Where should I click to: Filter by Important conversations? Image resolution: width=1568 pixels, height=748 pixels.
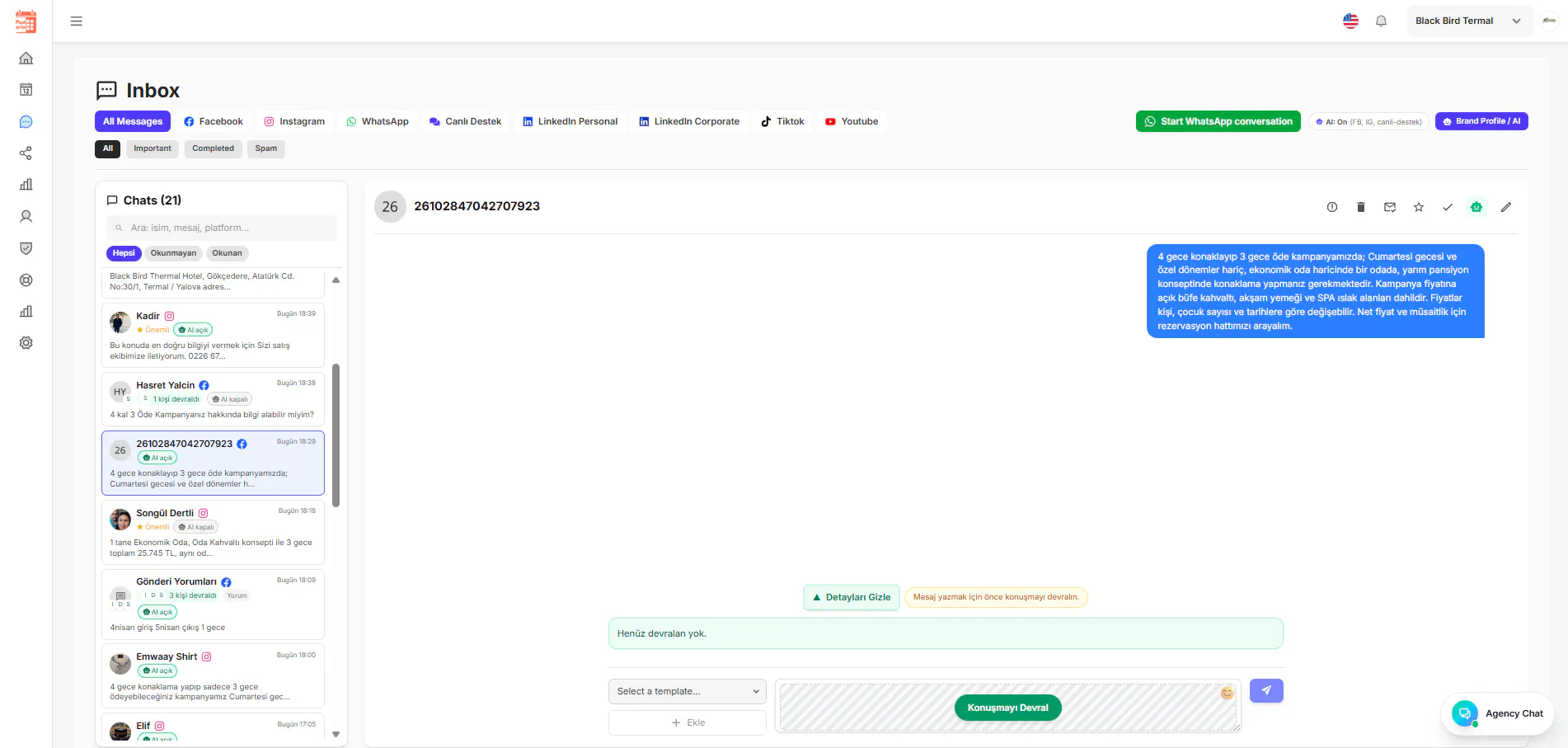tap(153, 148)
